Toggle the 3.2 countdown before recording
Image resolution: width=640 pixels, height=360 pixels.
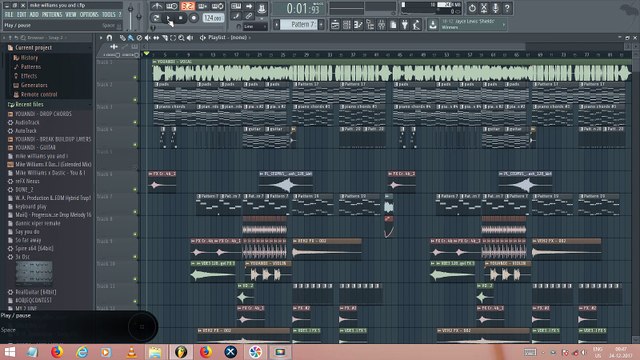[x=188, y=6]
